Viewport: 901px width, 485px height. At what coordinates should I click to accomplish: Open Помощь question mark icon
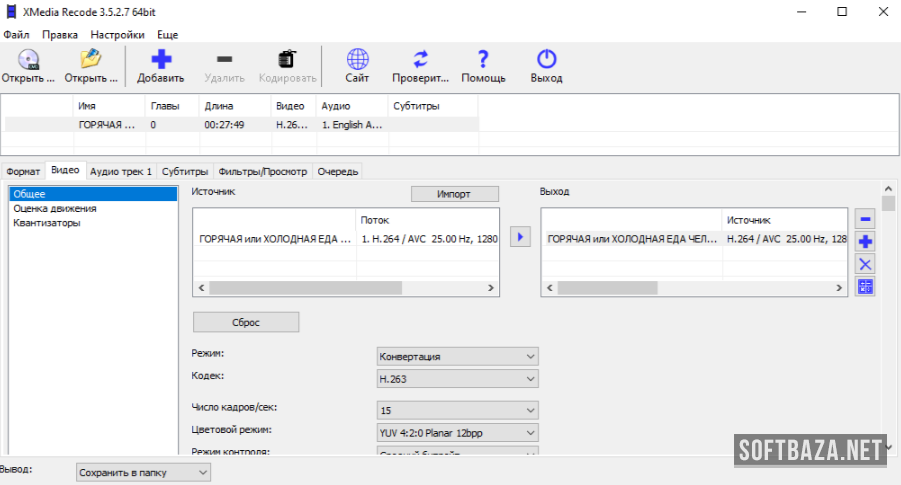[x=483, y=60]
